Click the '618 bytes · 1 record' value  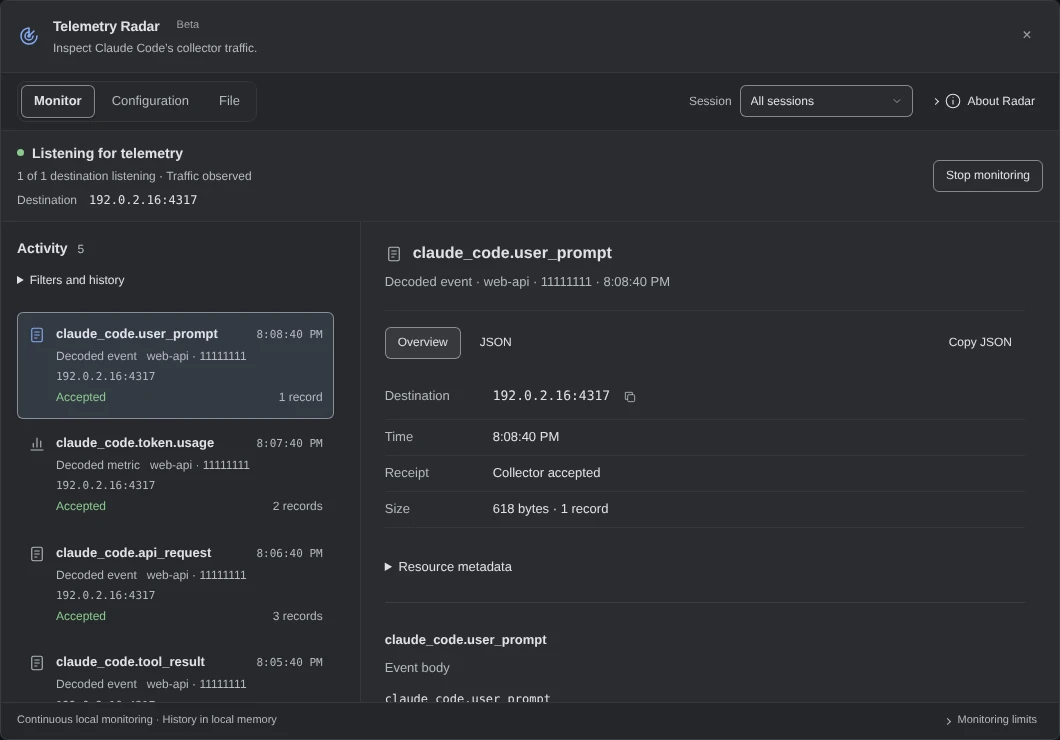550,509
